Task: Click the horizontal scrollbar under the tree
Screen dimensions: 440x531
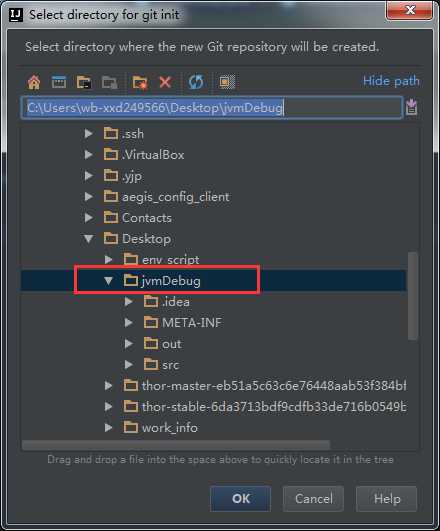Action: pos(176,445)
